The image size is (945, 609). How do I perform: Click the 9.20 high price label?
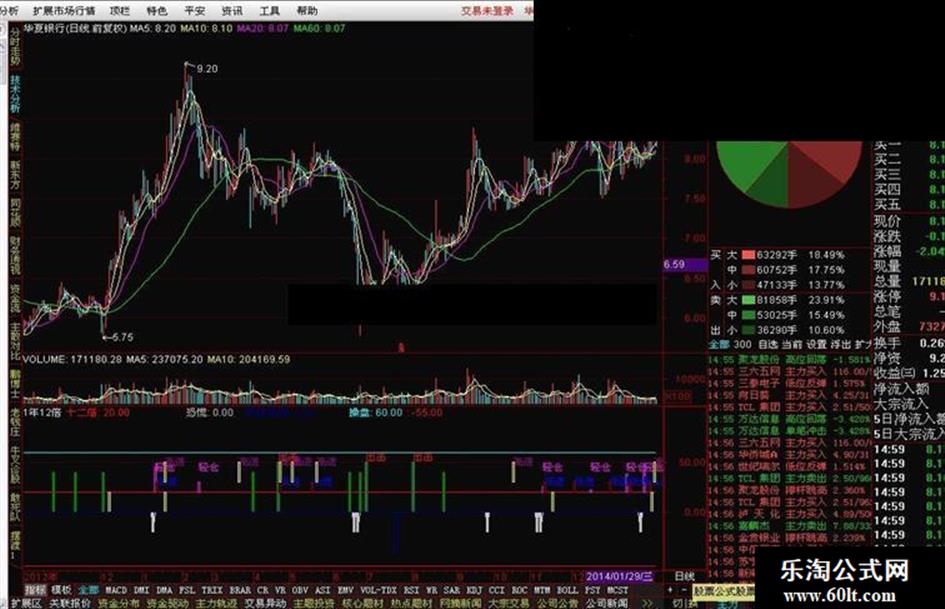coord(207,69)
